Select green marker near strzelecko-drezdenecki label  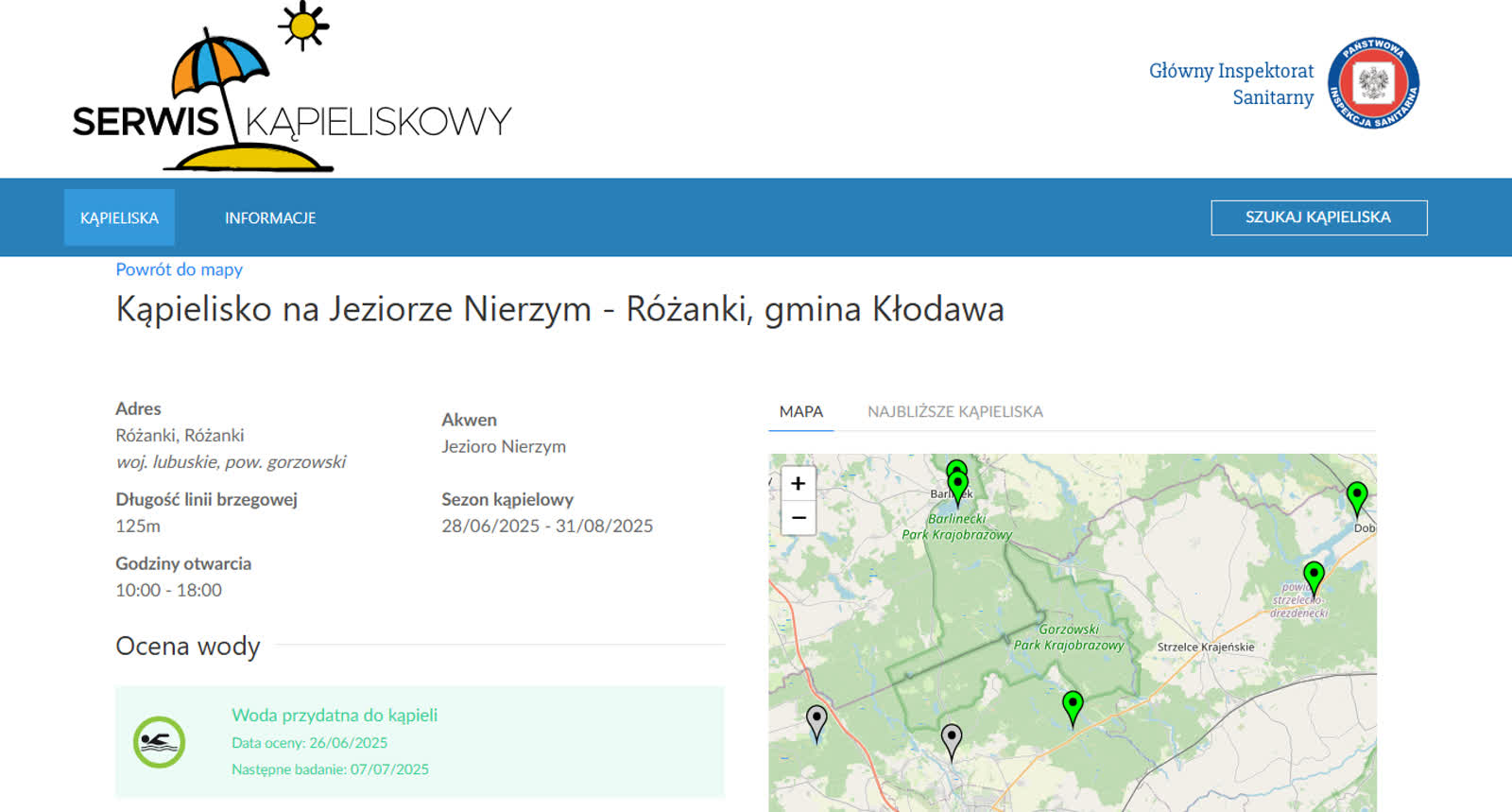tap(1314, 575)
